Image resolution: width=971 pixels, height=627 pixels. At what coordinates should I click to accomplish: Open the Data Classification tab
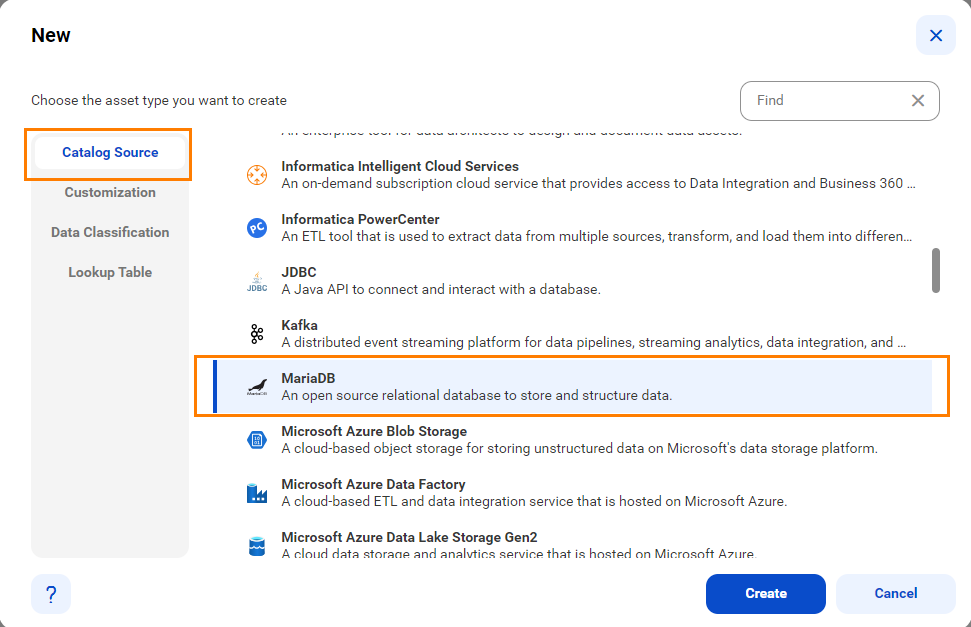110,232
